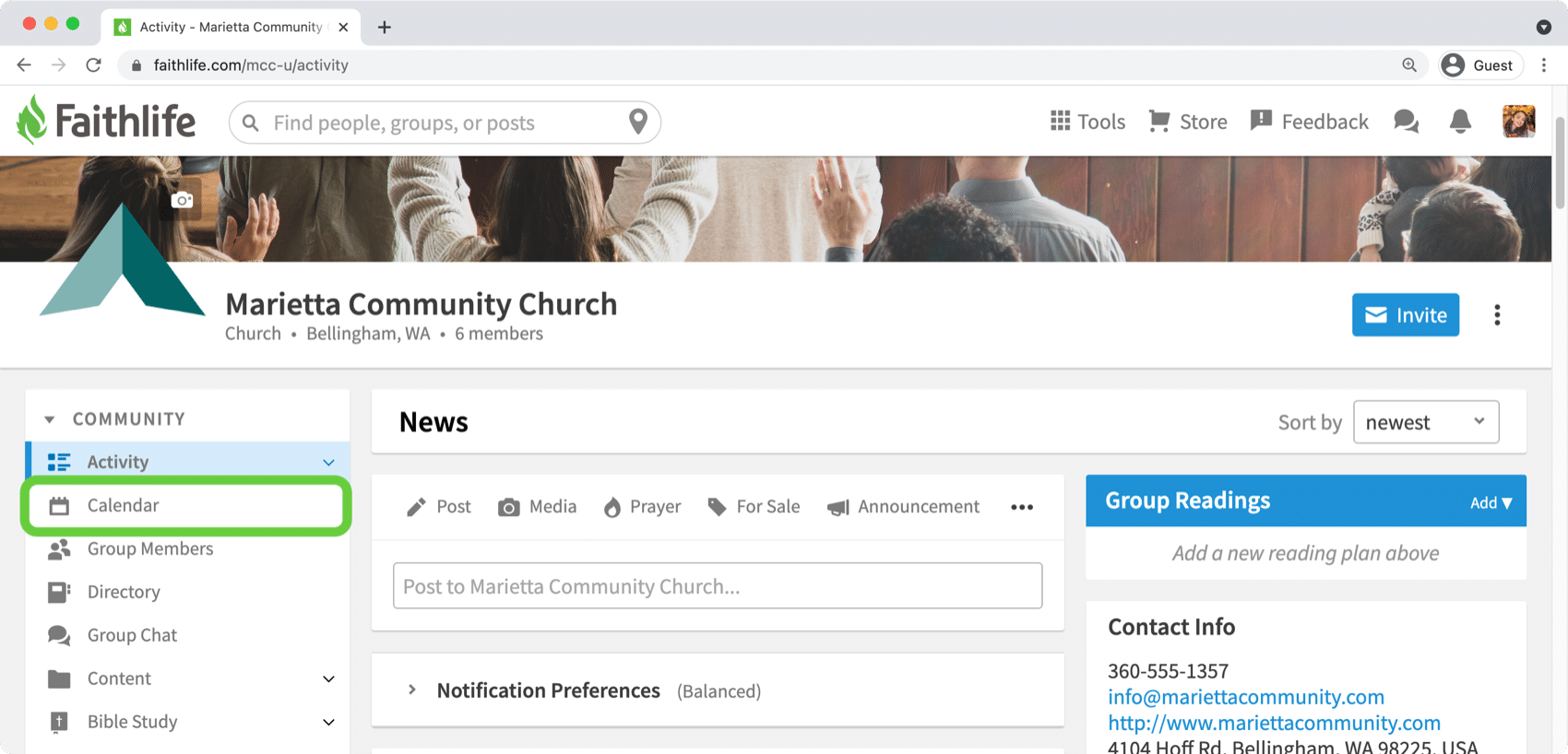The image size is (1568, 754).
Task: Click the Post to Marietta Community Church field
Action: 718,586
